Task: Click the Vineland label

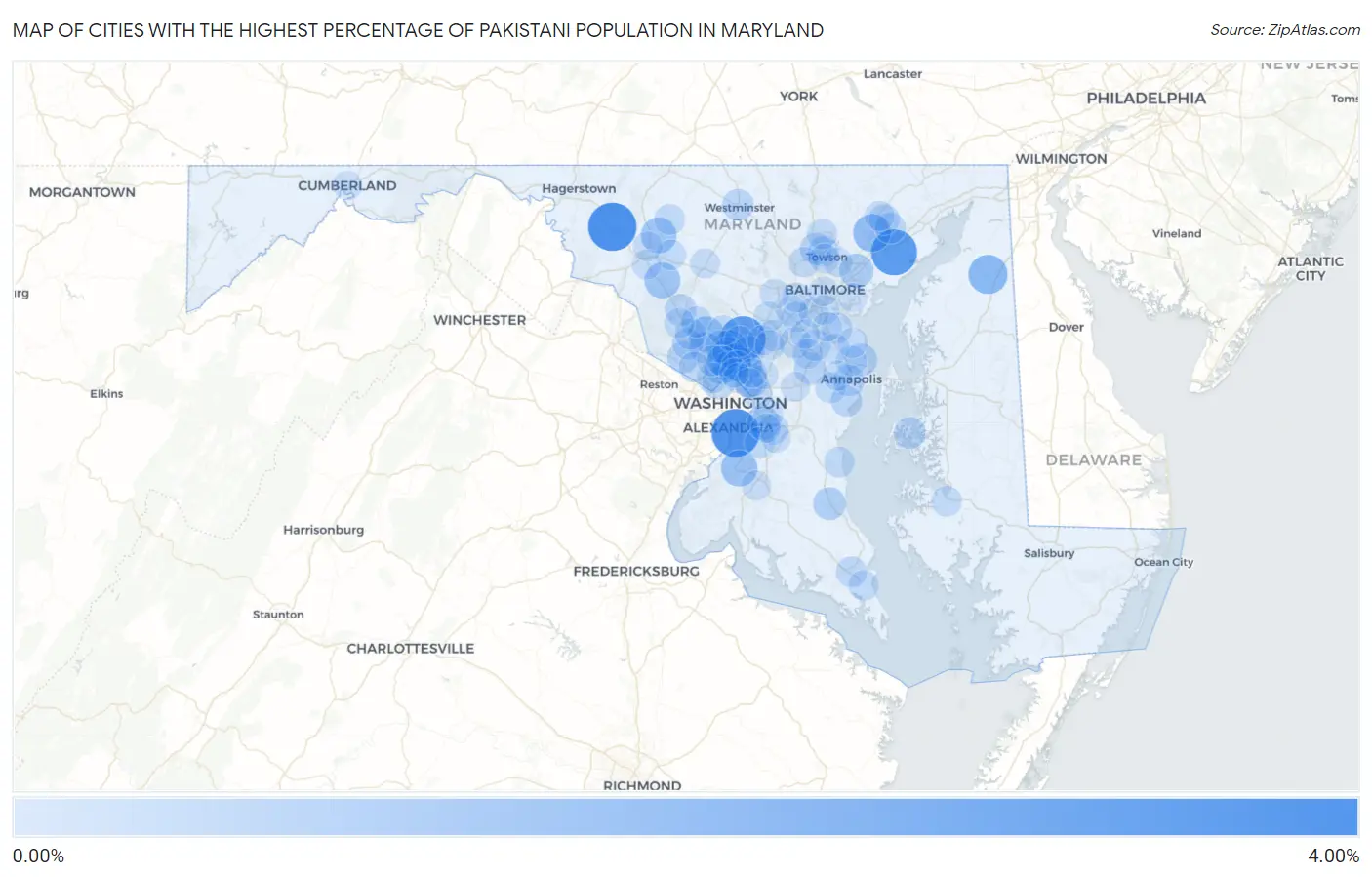Action: (x=1176, y=233)
